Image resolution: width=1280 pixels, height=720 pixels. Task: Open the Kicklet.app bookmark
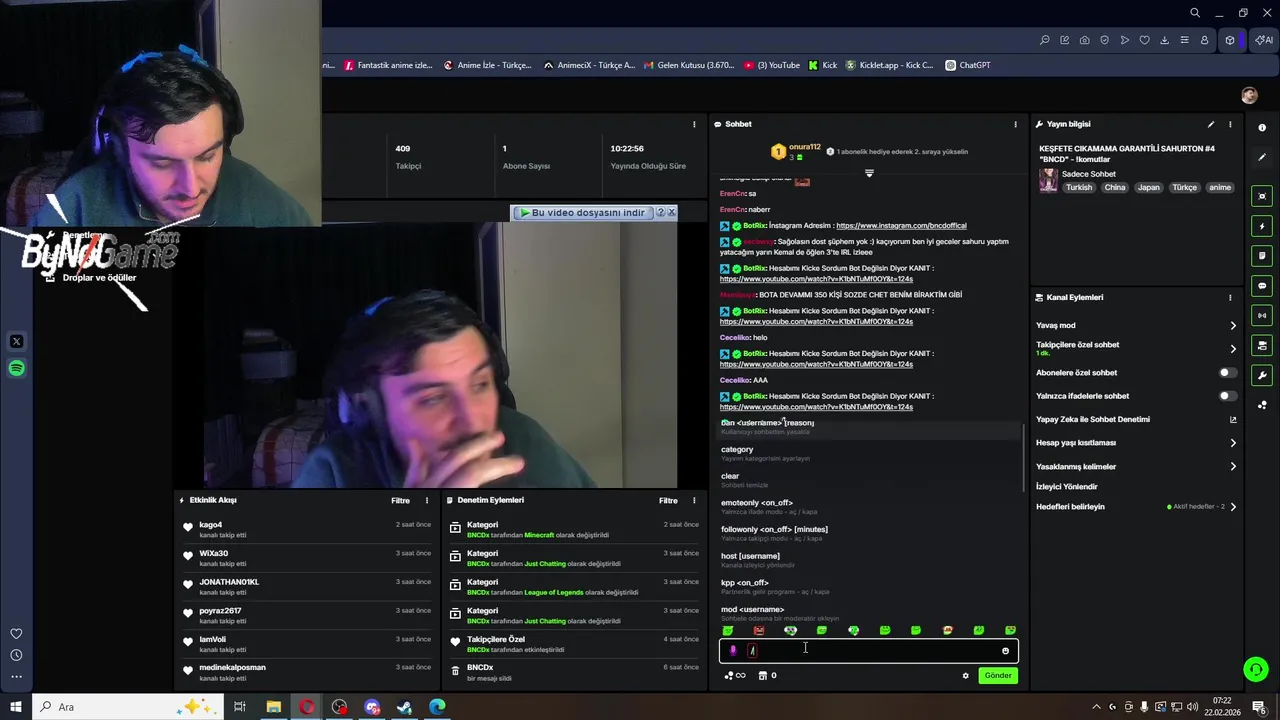889,65
